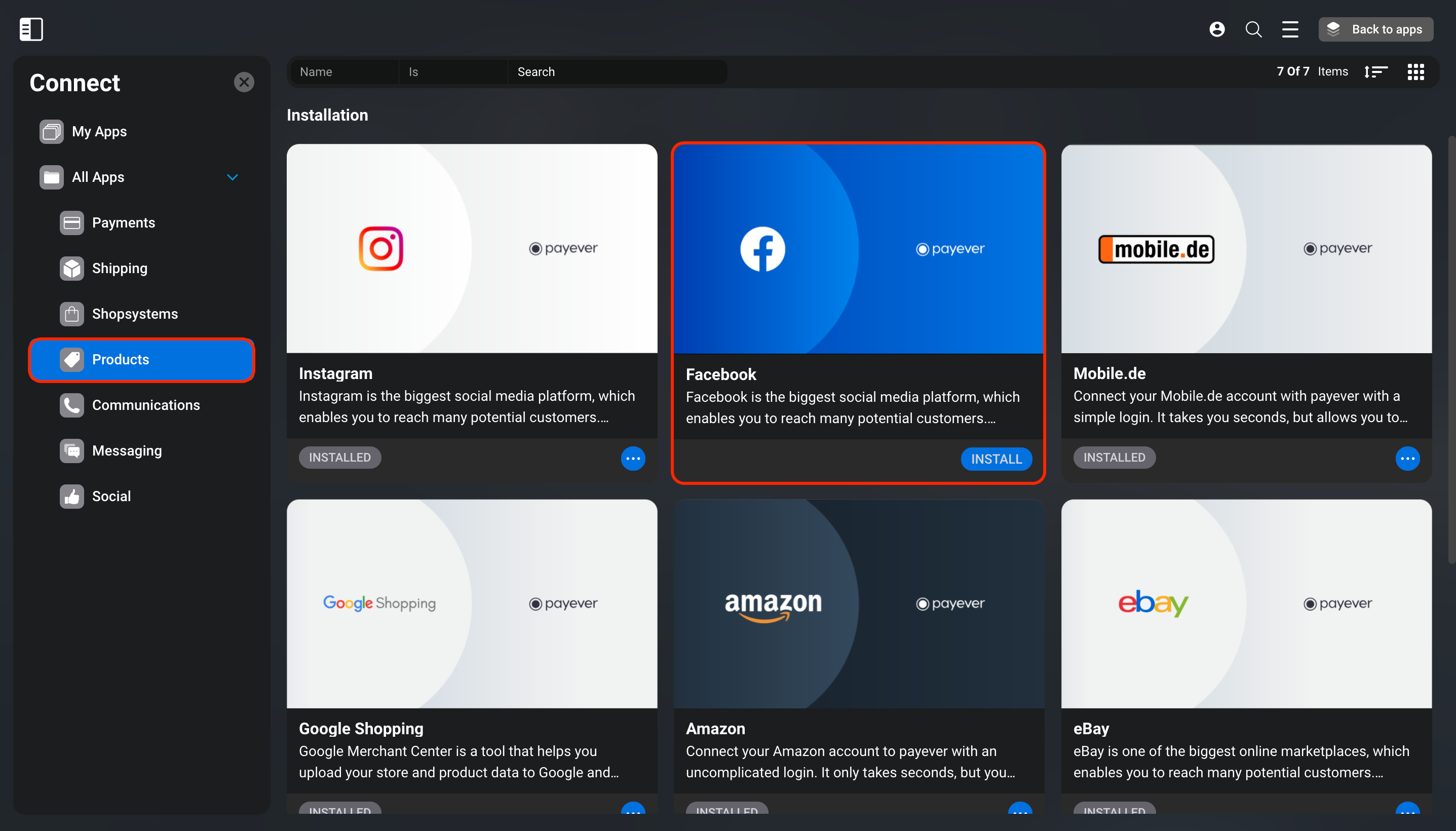Open Messaging category
This screenshot has width=1456, height=831.
[141, 451]
